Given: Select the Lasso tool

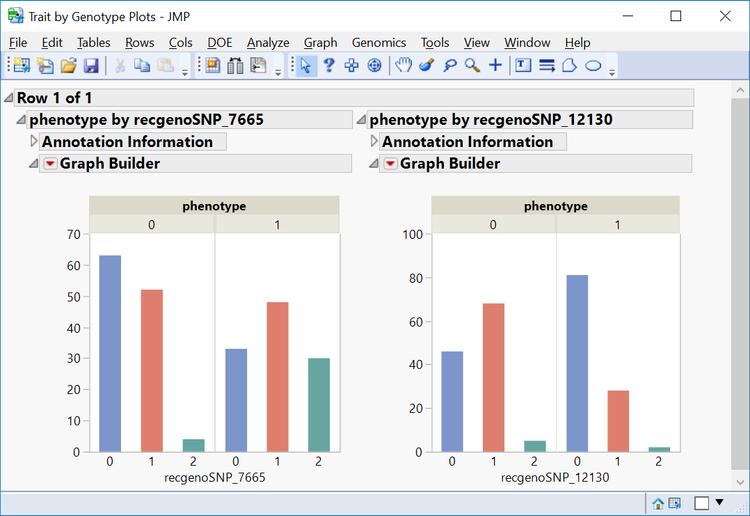Looking at the screenshot, I should coord(450,65).
